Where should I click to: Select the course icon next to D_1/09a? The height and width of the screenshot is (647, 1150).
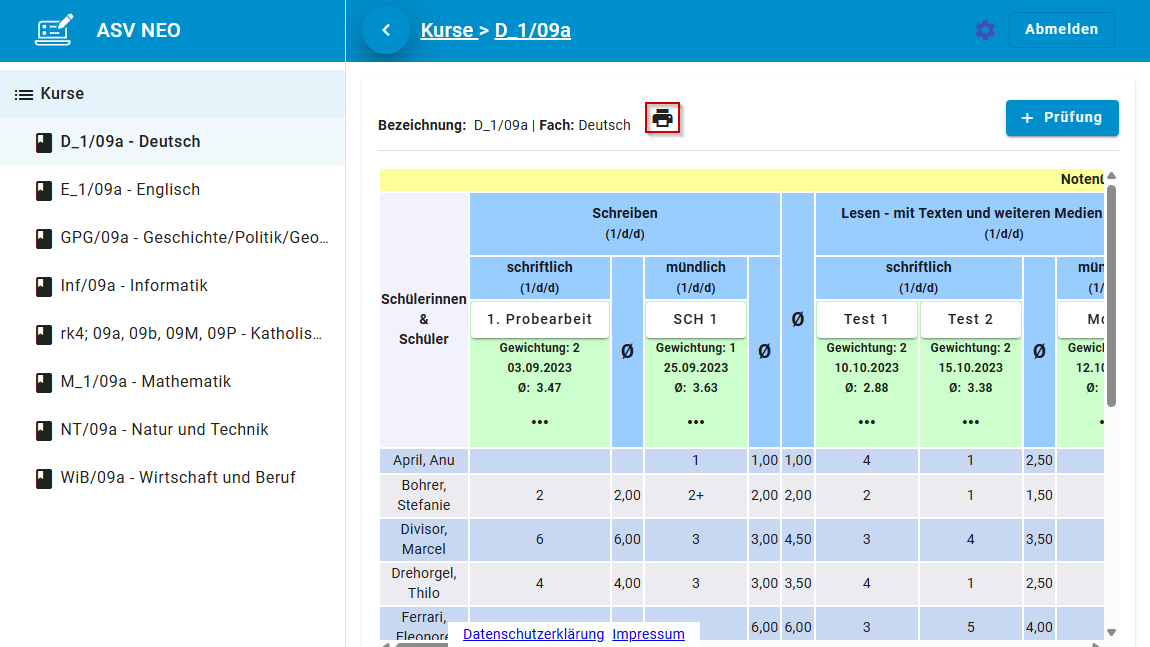pos(43,141)
